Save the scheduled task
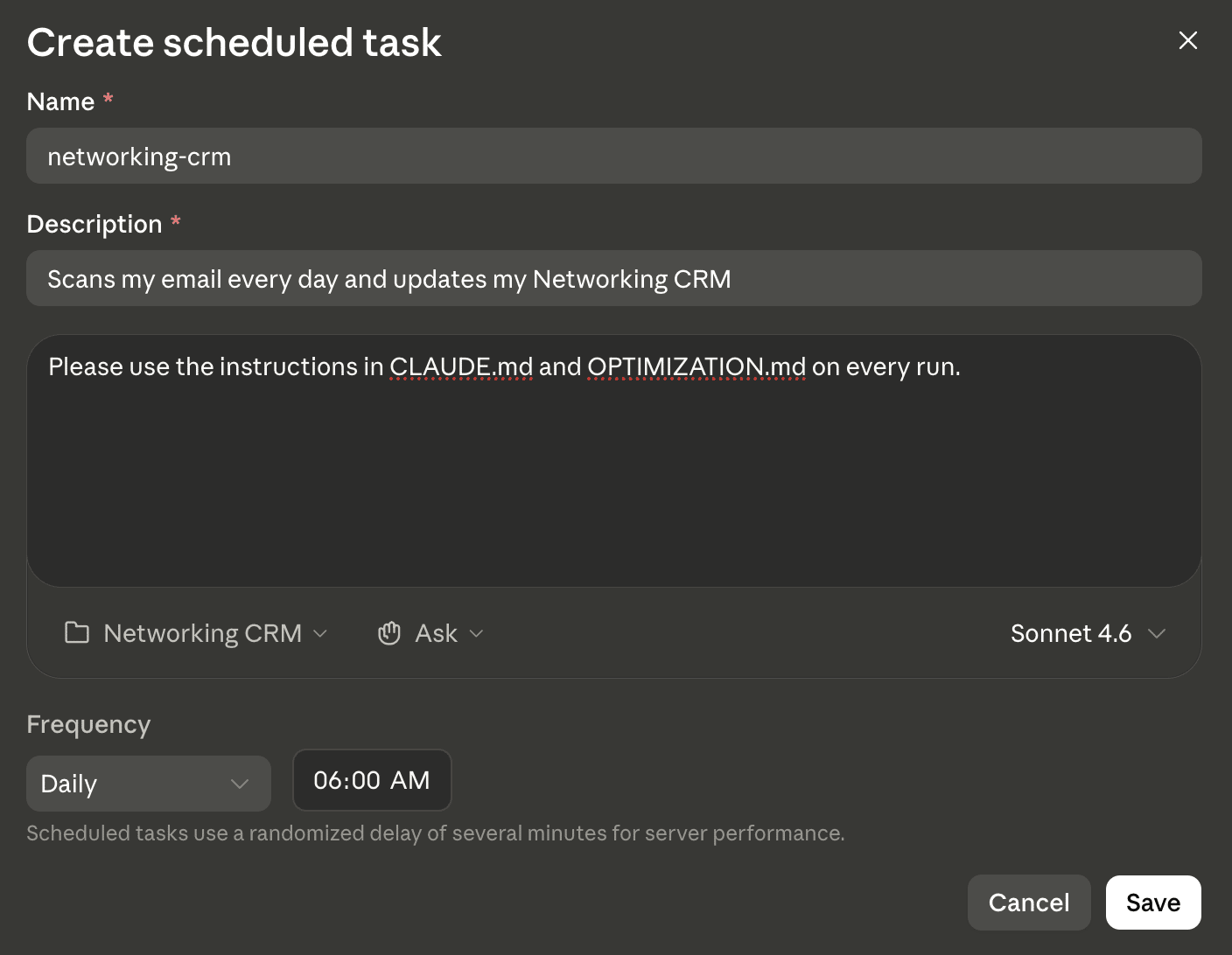The width and height of the screenshot is (1232, 955). point(1153,903)
